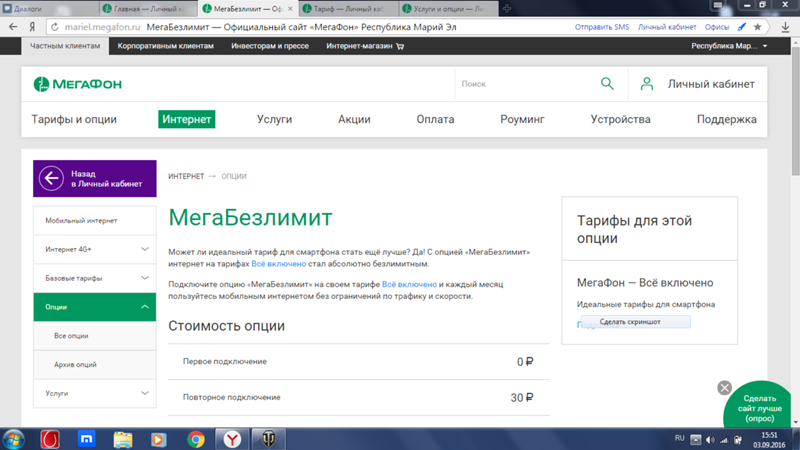Image resolution: width=800 pixels, height=450 pixels.
Task: Click the MegaFon logo
Action: click(78, 84)
